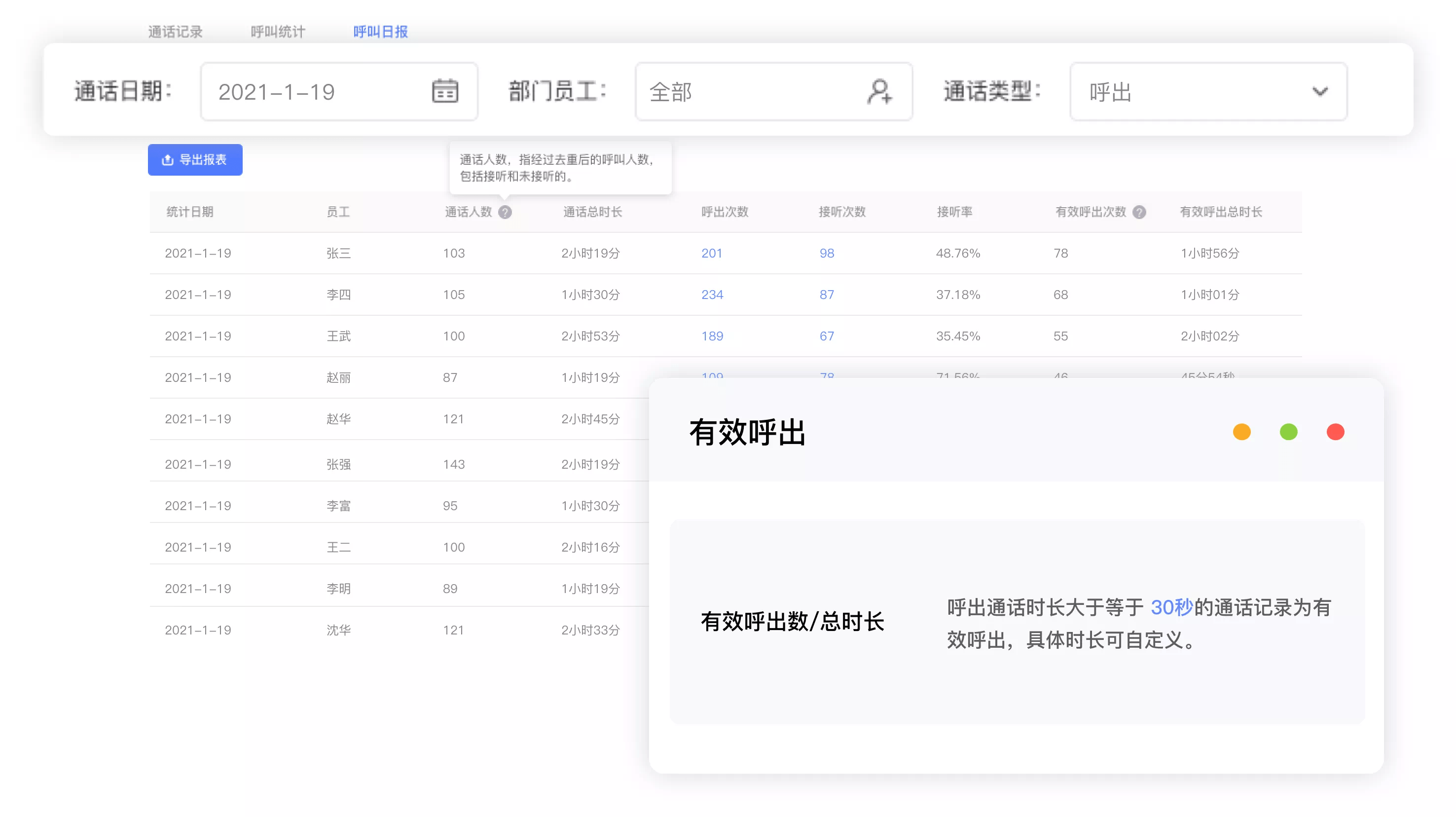Click the 员工 column header
1456x817 pixels.
(338, 212)
